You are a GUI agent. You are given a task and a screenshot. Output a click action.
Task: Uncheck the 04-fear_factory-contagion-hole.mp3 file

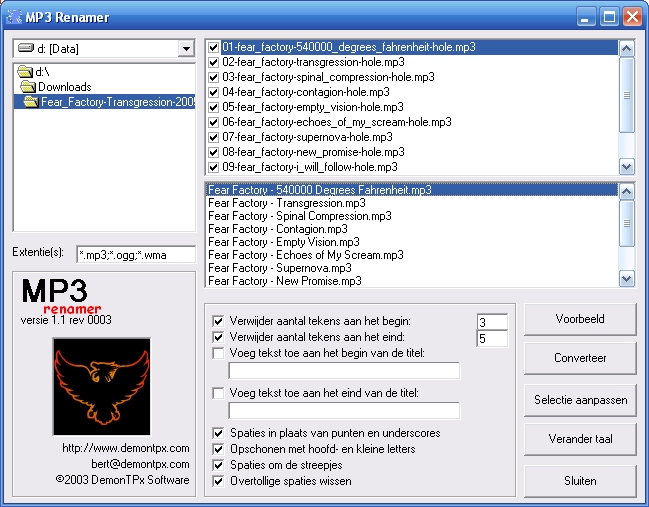[x=213, y=92]
